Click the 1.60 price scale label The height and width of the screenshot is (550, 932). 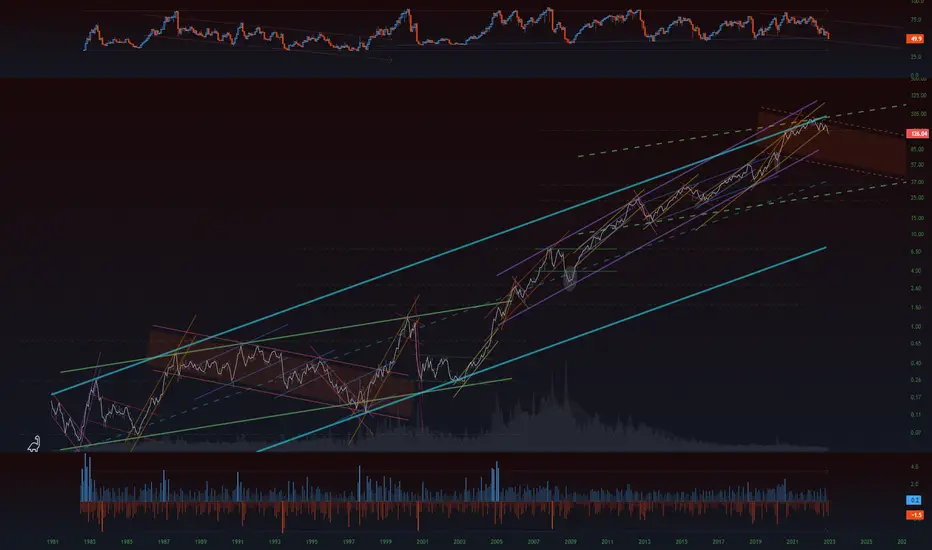click(x=916, y=308)
